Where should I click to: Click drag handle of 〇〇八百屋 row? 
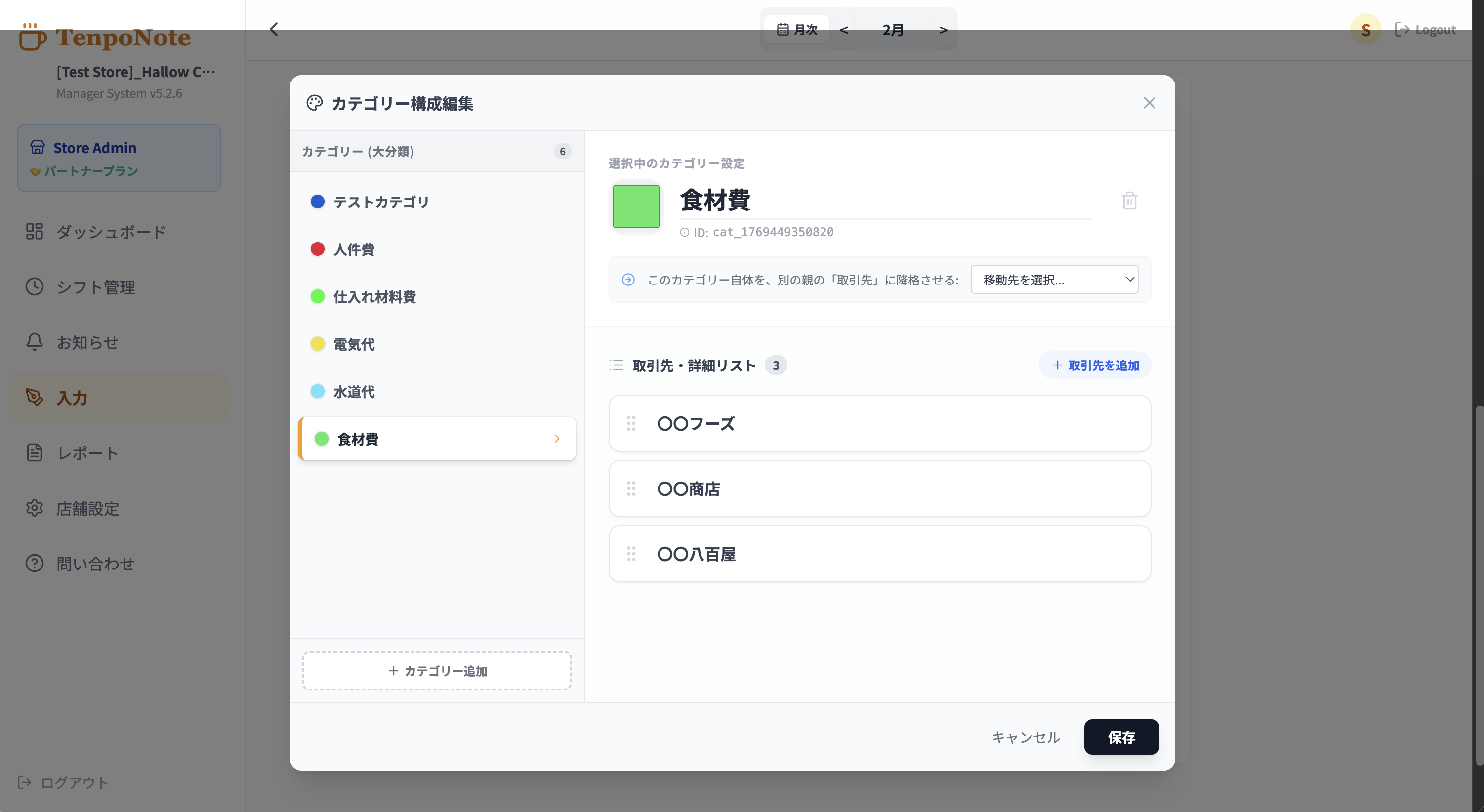pyautogui.click(x=631, y=553)
